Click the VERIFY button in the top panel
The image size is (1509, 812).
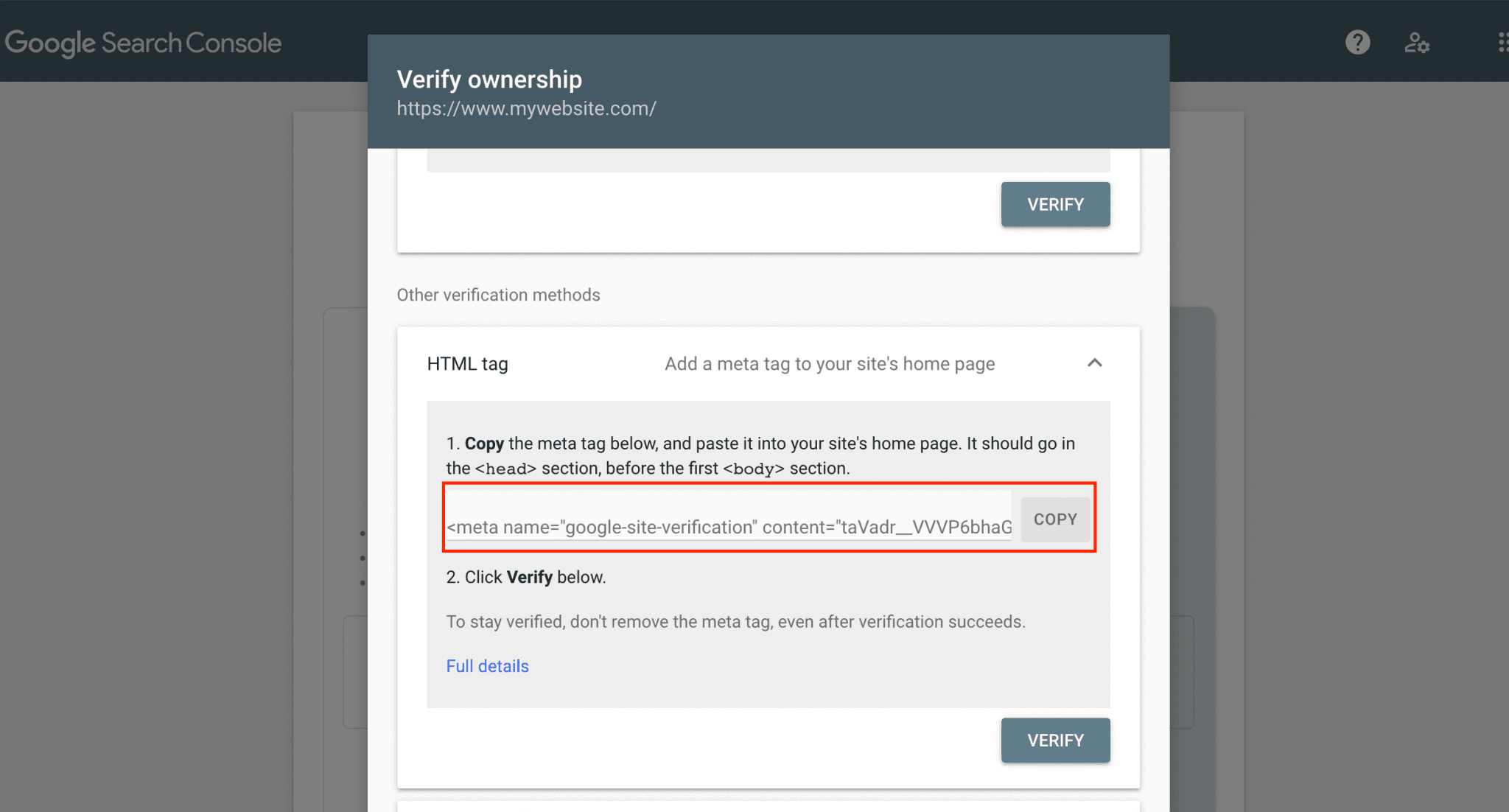click(1054, 204)
